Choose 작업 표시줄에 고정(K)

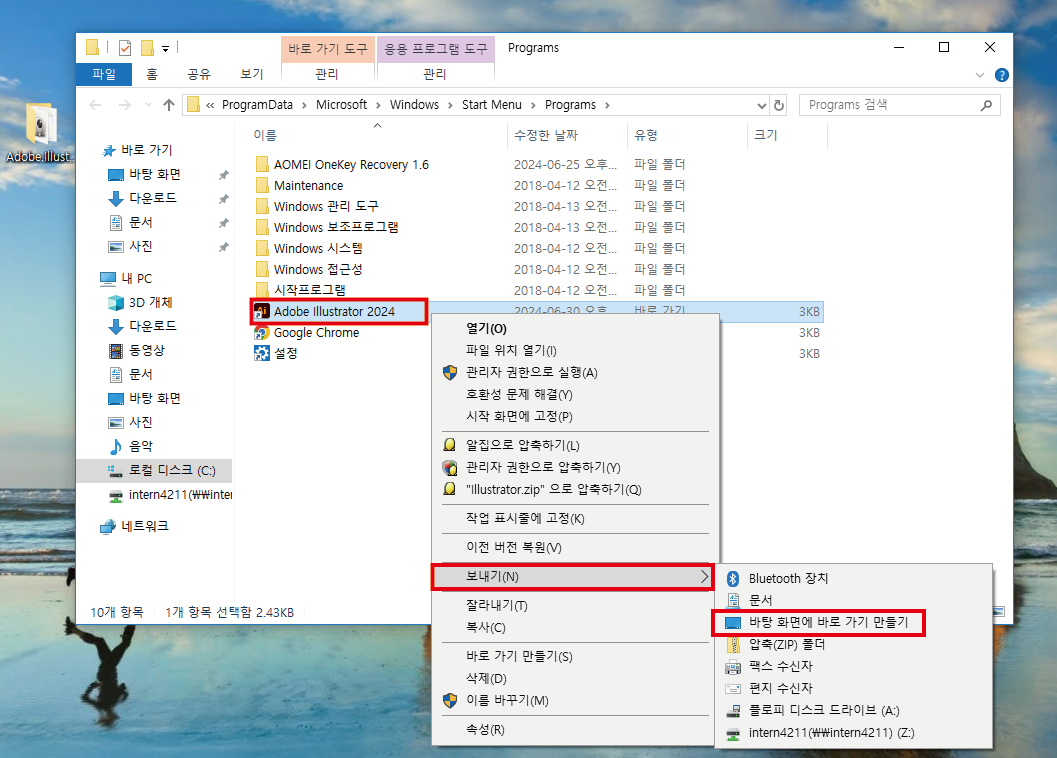tap(574, 519)
